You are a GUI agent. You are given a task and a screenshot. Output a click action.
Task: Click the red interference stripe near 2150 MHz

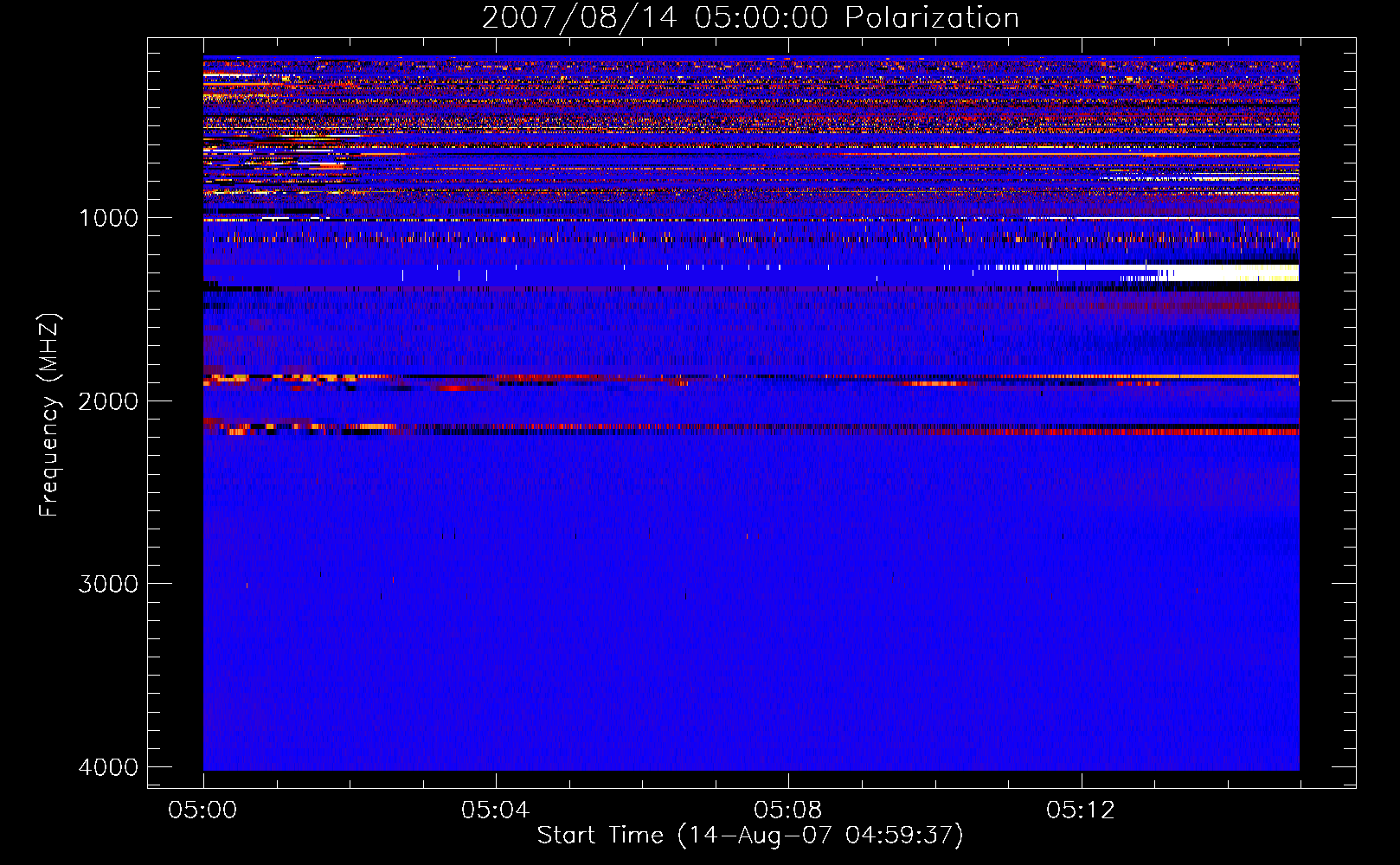coord(751,429)
